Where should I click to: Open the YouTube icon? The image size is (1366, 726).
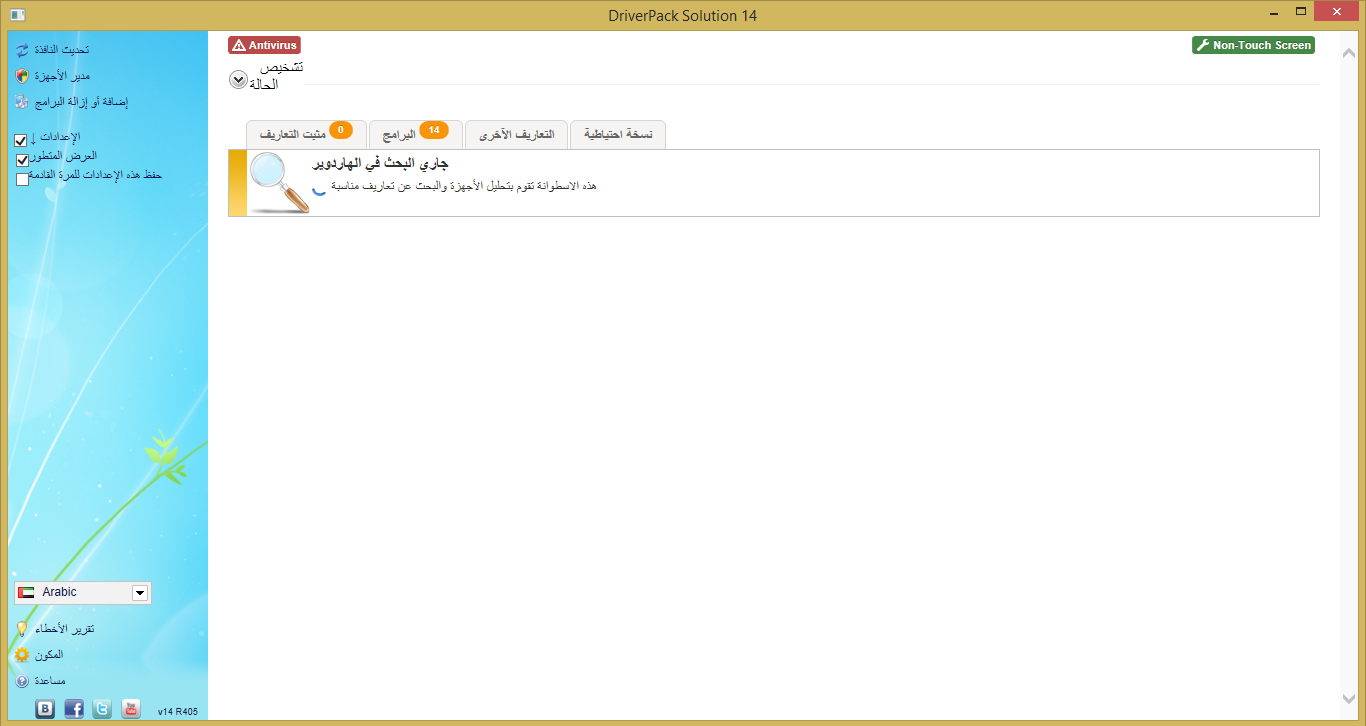131,709
